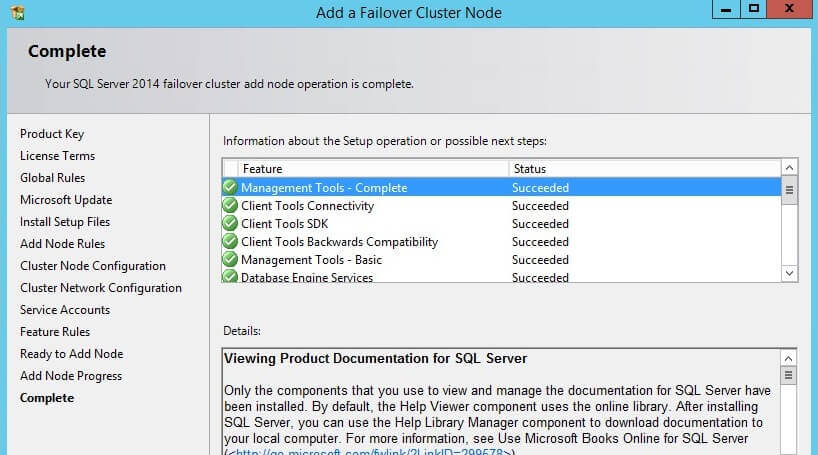The height and width of the screenshot is (455, 818).
Task: Click Succeeded status for Management Tools - Basic
Action: click(x=540, y=259)
